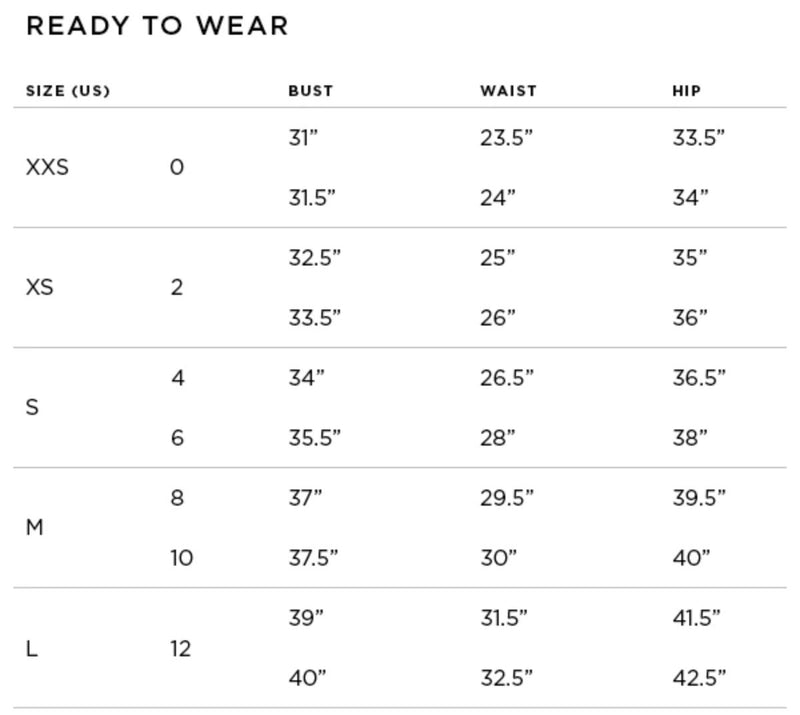Select the M size row label
The height and width of the screenshot is (715, 800).
pos(35,527)
